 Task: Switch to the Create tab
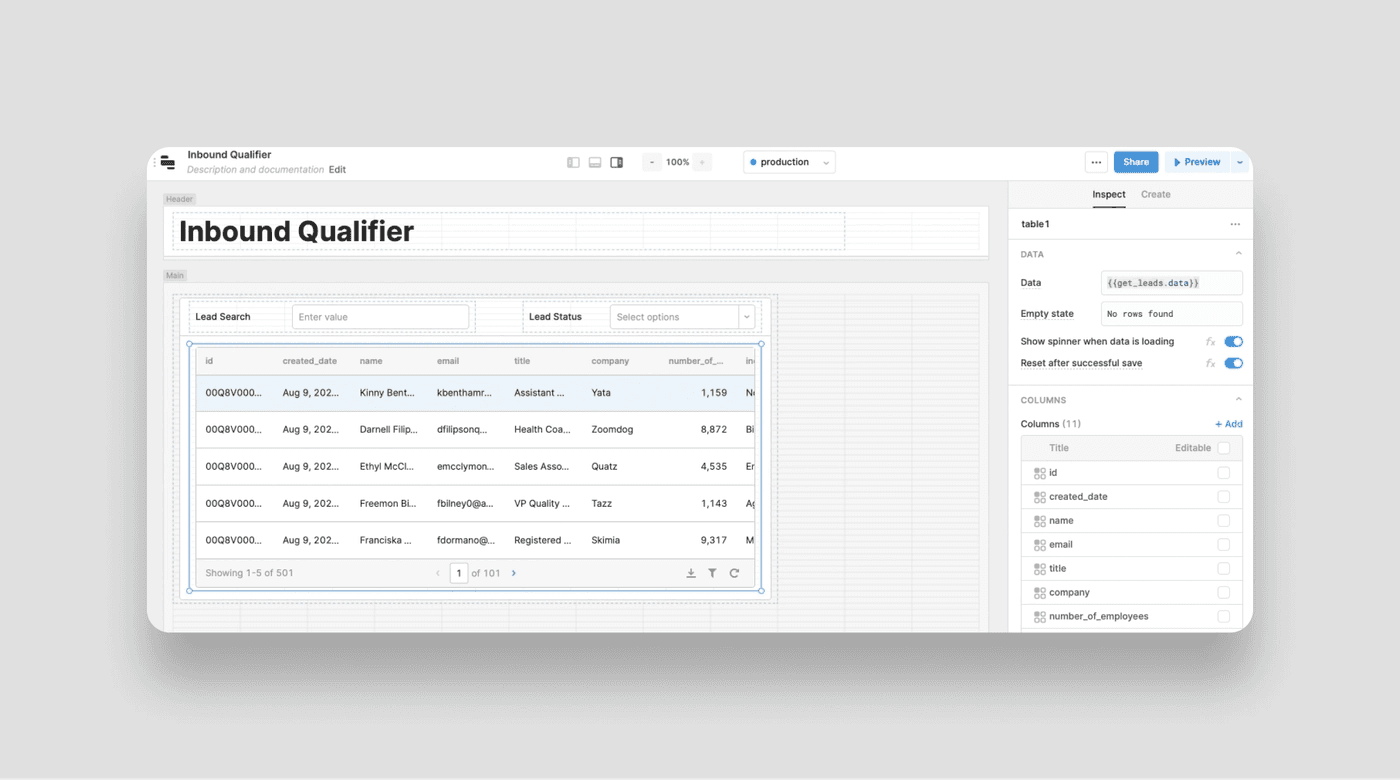coord(1155,195)
